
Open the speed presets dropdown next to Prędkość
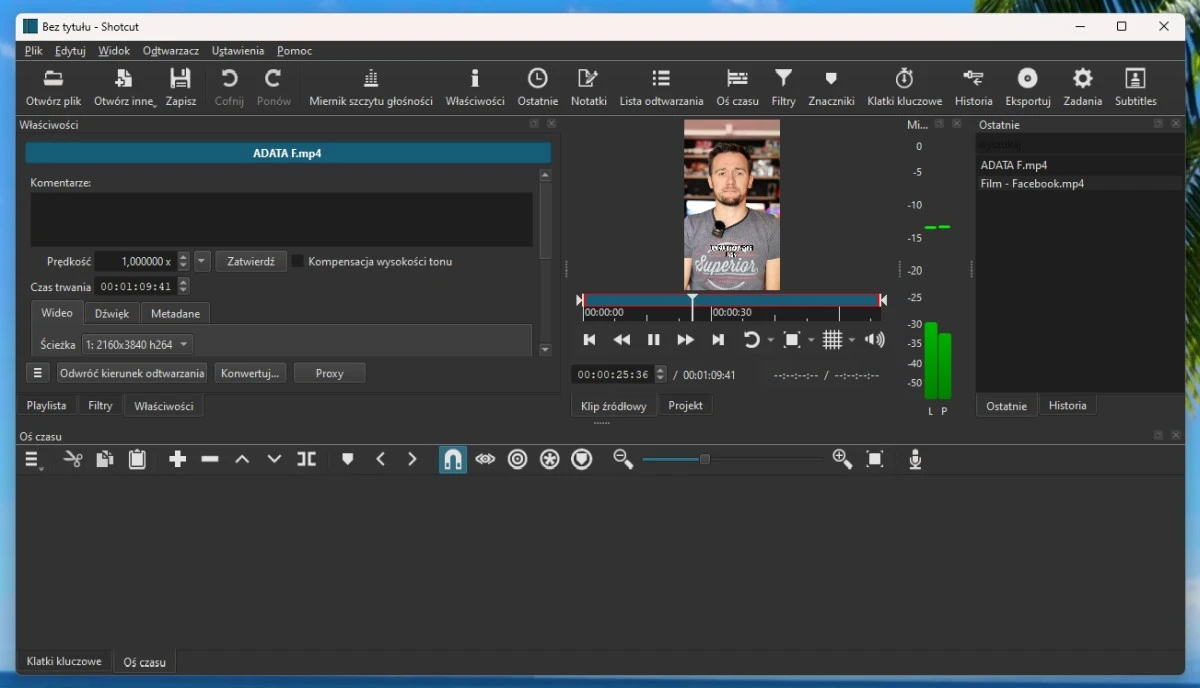pyautogui.click(x=200, y=261)
